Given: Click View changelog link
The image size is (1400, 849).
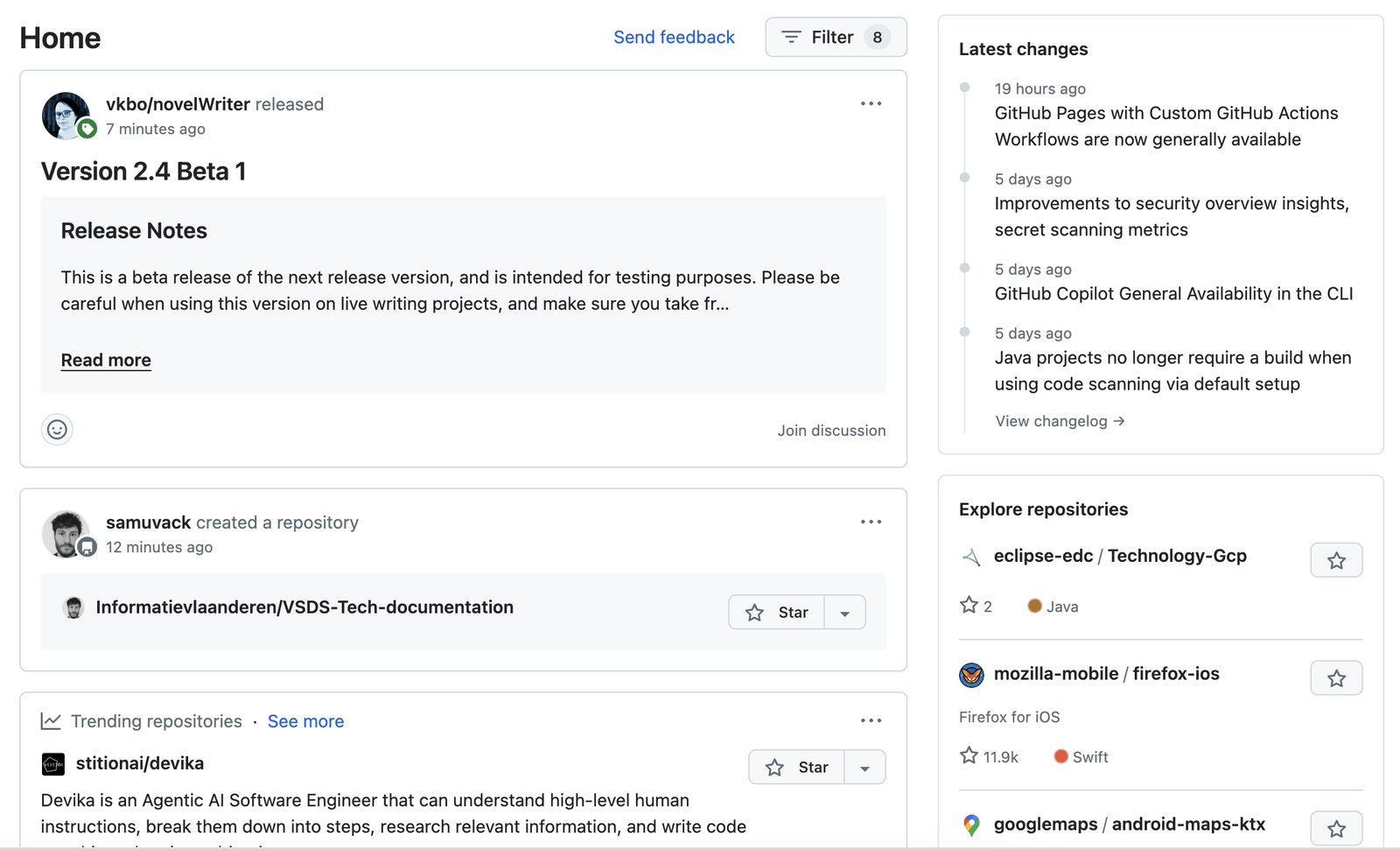Looking at the screenshot, I should click(1060, 421).
